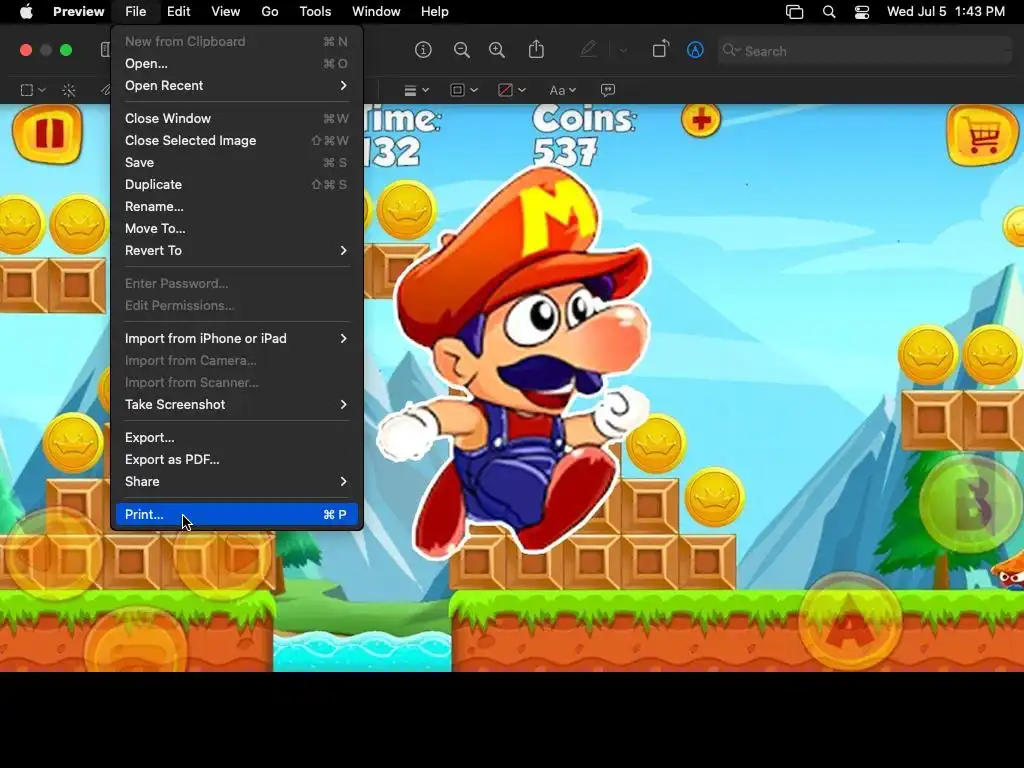Select the Instant Alpha wand tool

tap(69, 90)
